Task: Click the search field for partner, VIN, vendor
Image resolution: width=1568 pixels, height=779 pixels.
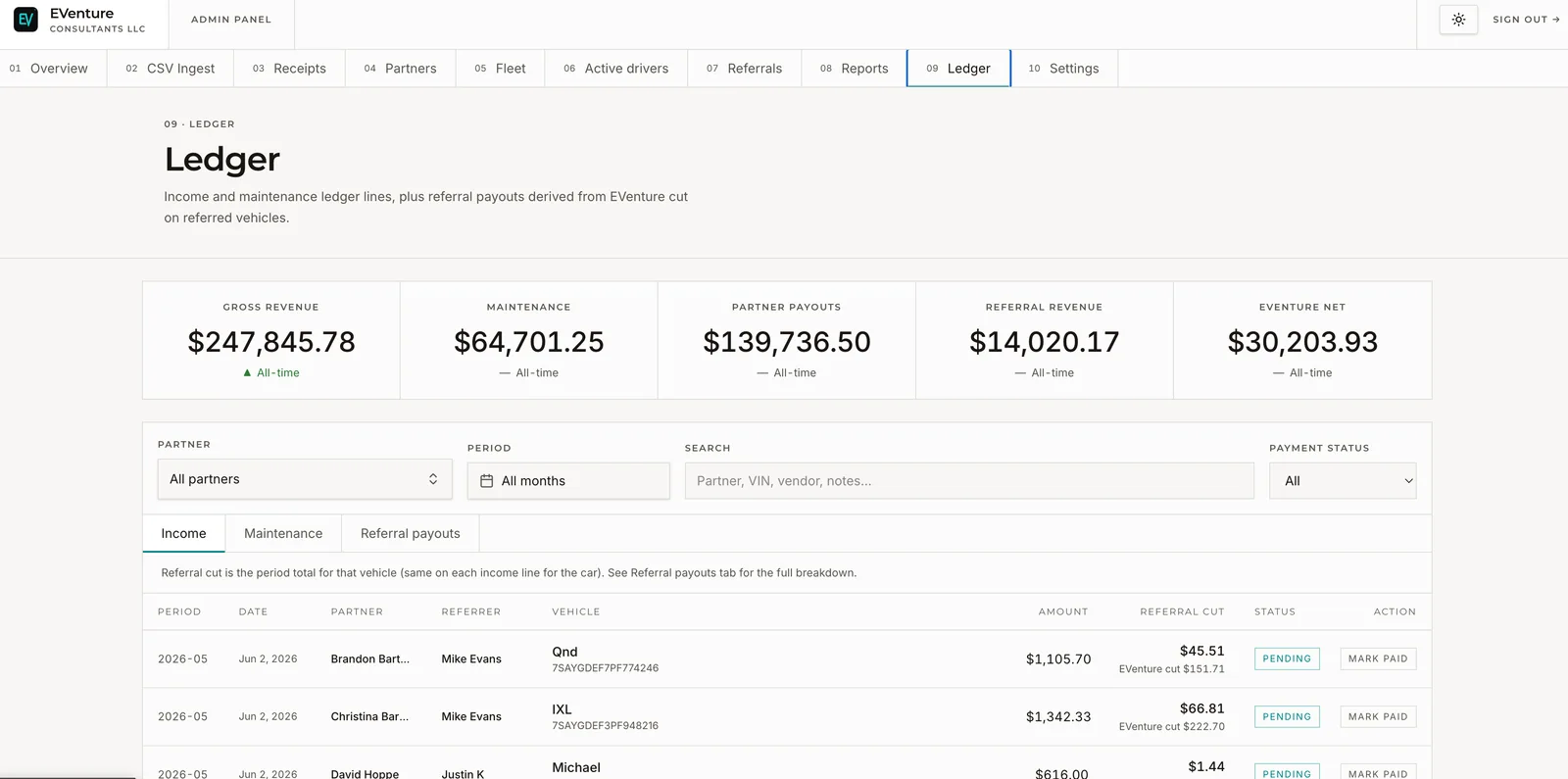Action: tap(969, 481)
